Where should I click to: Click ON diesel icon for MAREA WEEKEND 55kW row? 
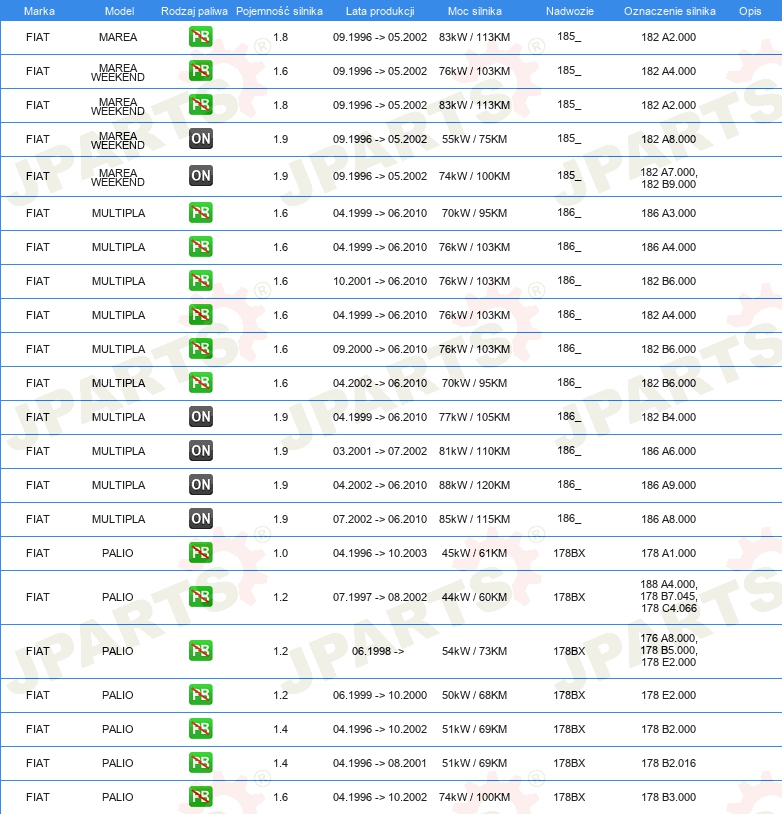click(x=200, y=139)
